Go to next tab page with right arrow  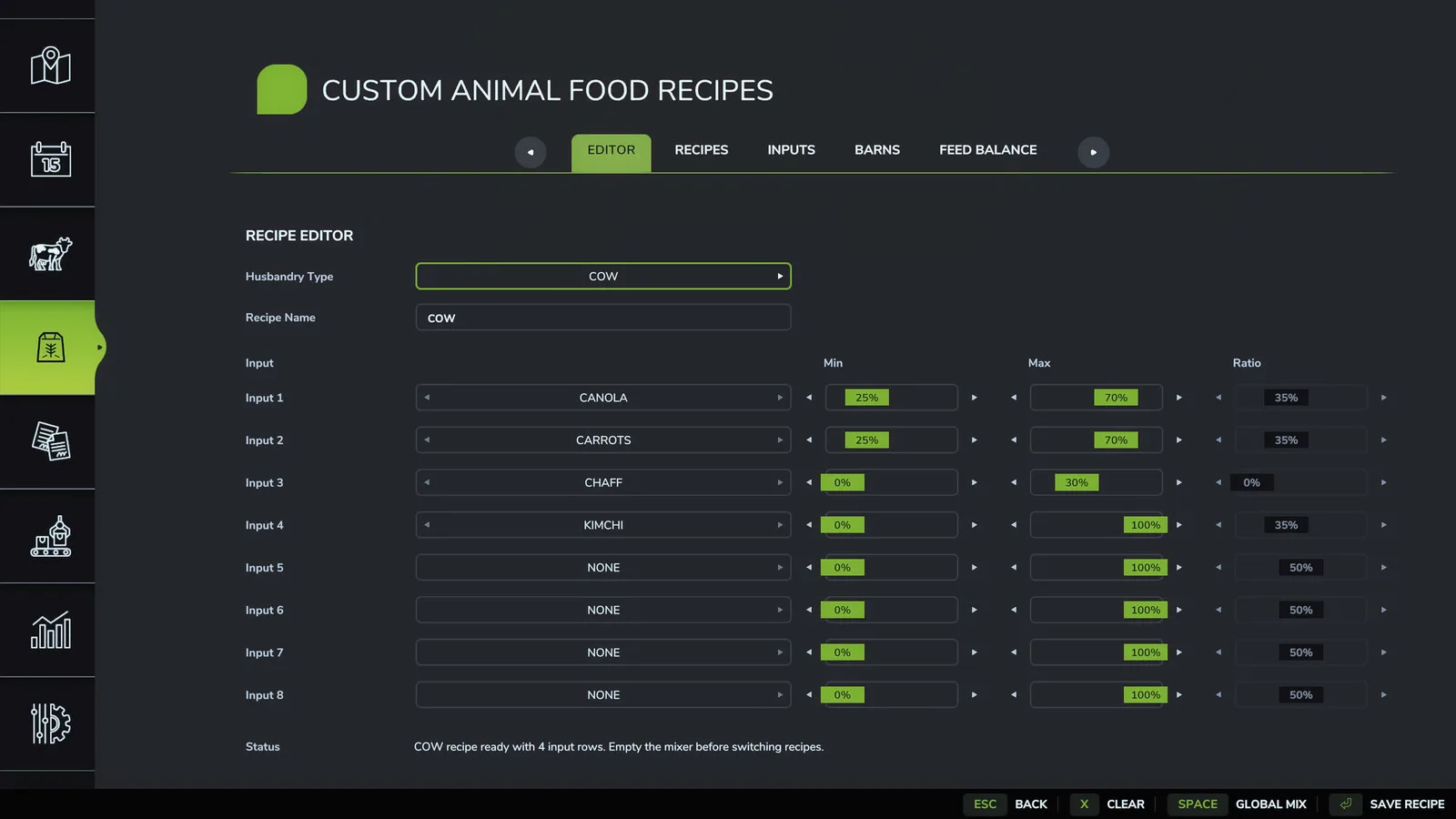pyautogui.click(x=1093, y=152)
